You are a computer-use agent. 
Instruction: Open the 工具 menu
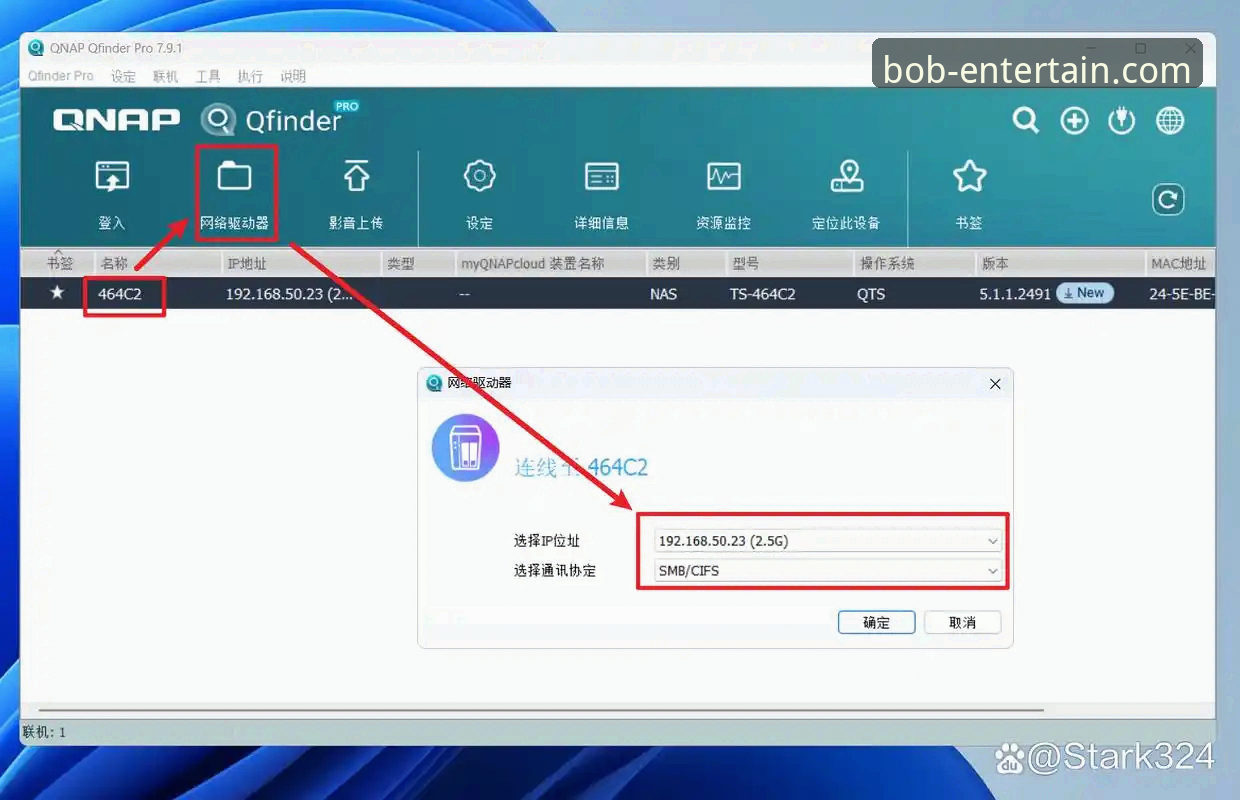click(x=208, y=76)
